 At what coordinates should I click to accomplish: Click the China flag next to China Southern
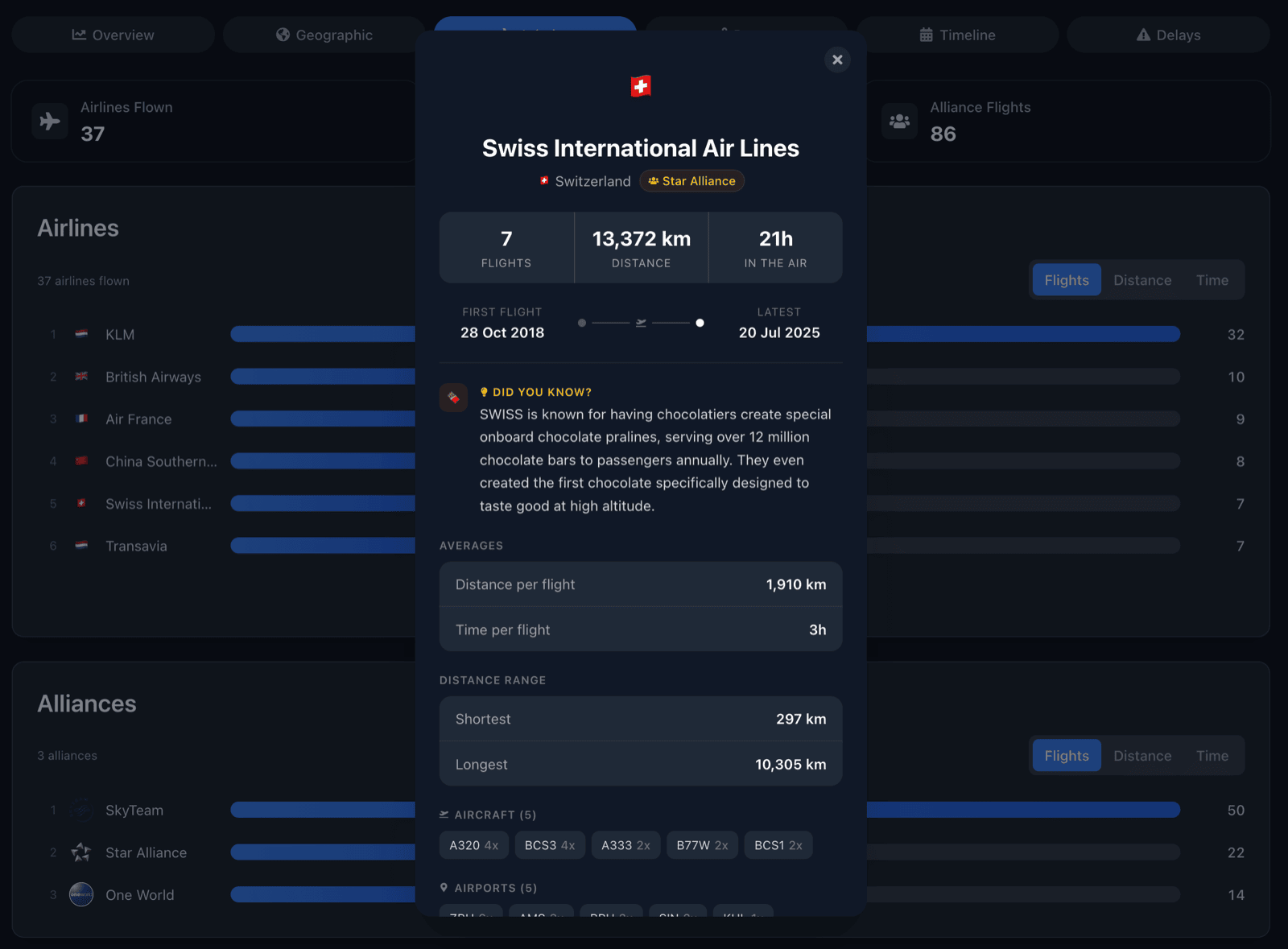coord(81,460)
